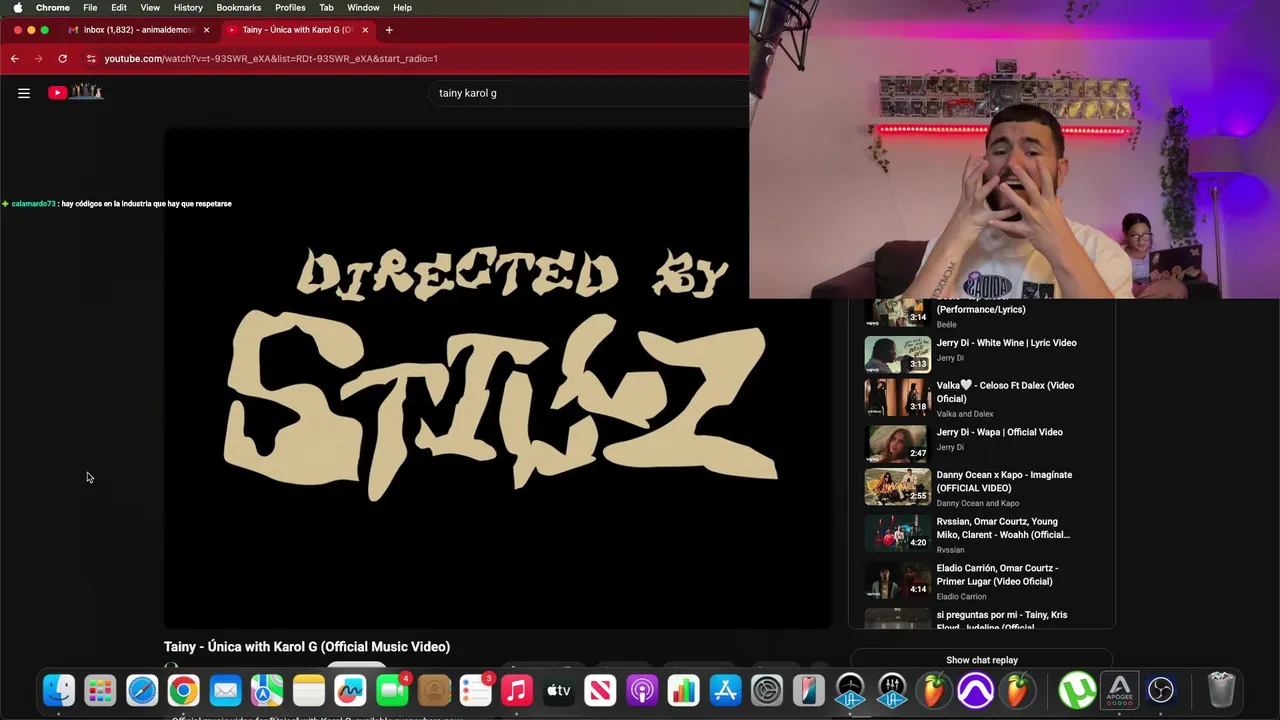Click chat username calamardo73
Viewport: 1280px width, 720px height.
coord(33,204)
